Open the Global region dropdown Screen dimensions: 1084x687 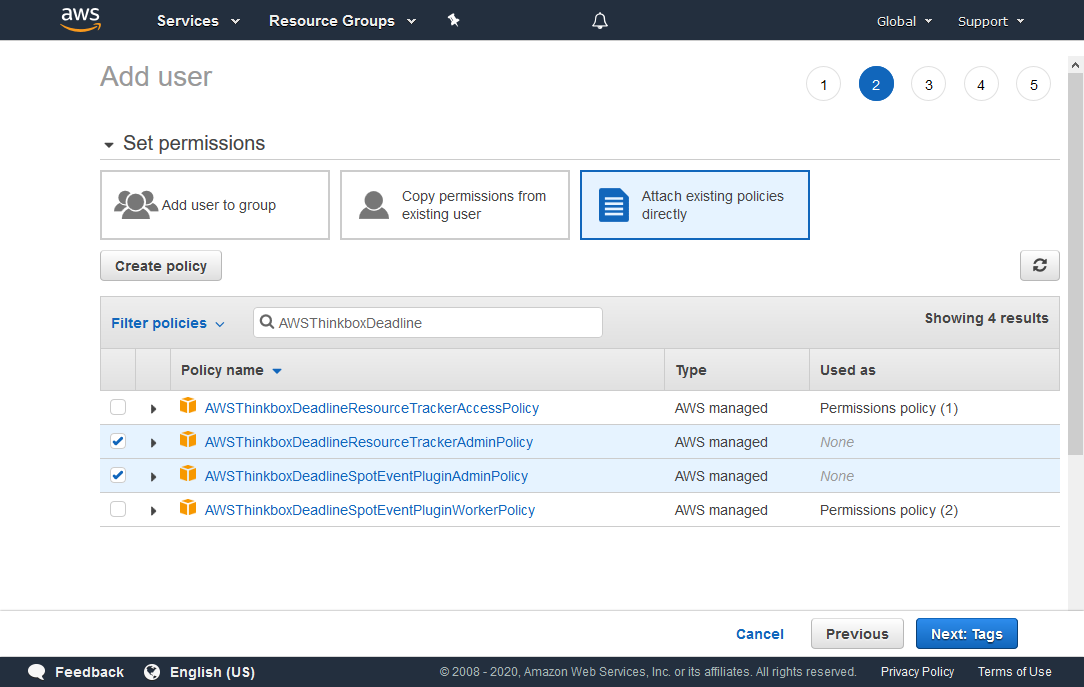[904, 21]
